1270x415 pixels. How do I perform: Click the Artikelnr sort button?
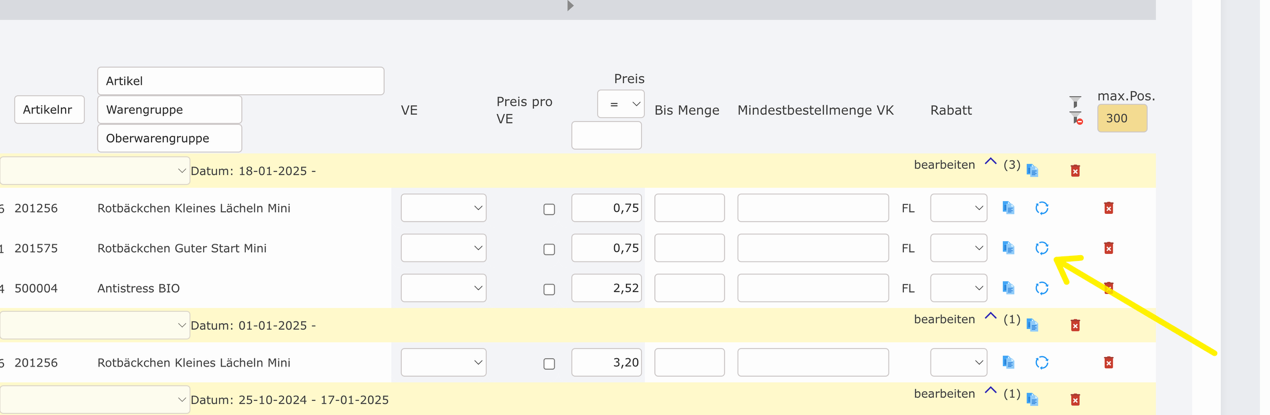49,110
